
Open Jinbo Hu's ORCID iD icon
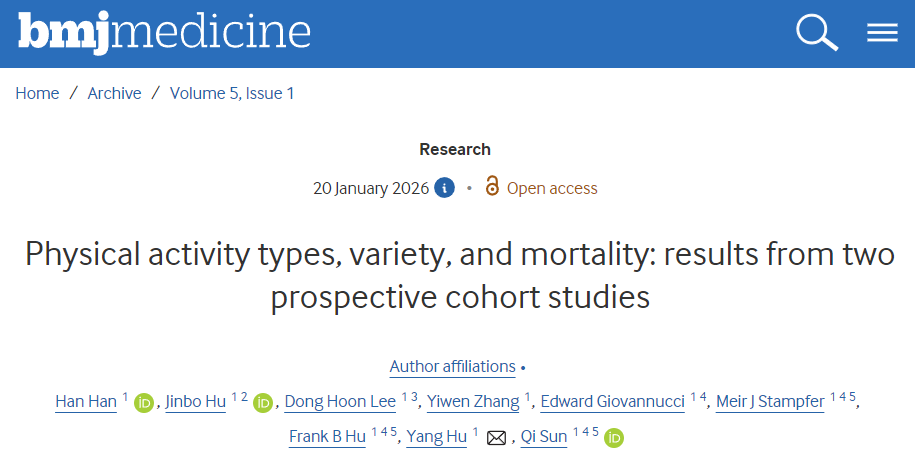tap(263, 403)
